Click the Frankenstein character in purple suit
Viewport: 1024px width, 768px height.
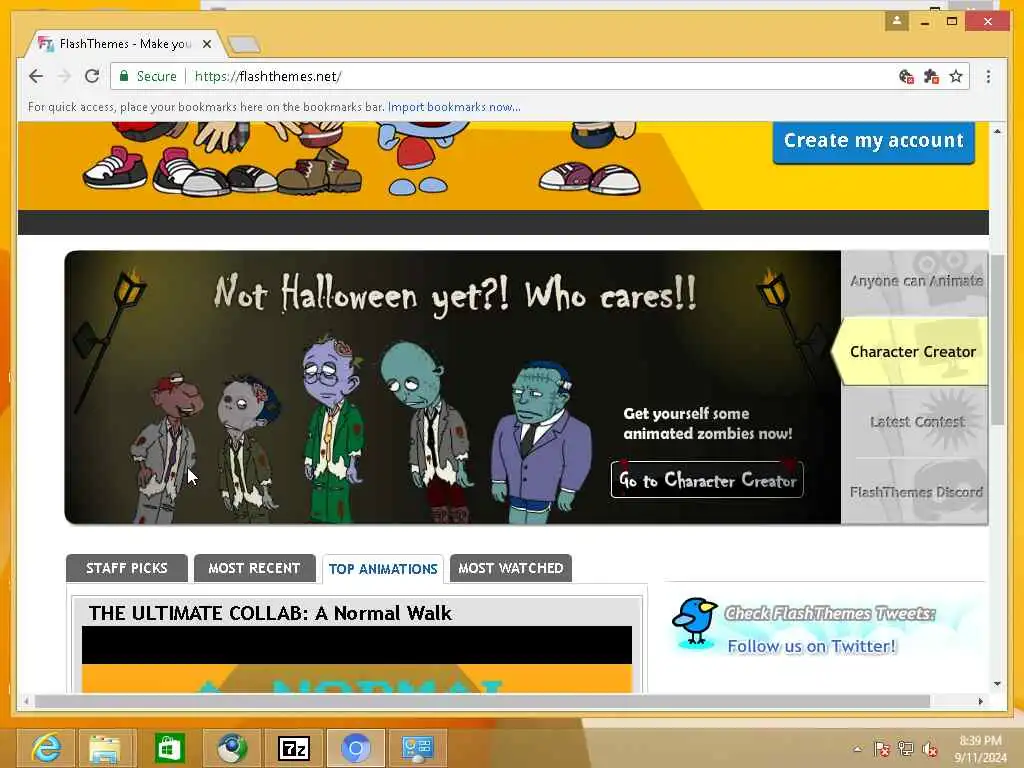coord(541,444)
